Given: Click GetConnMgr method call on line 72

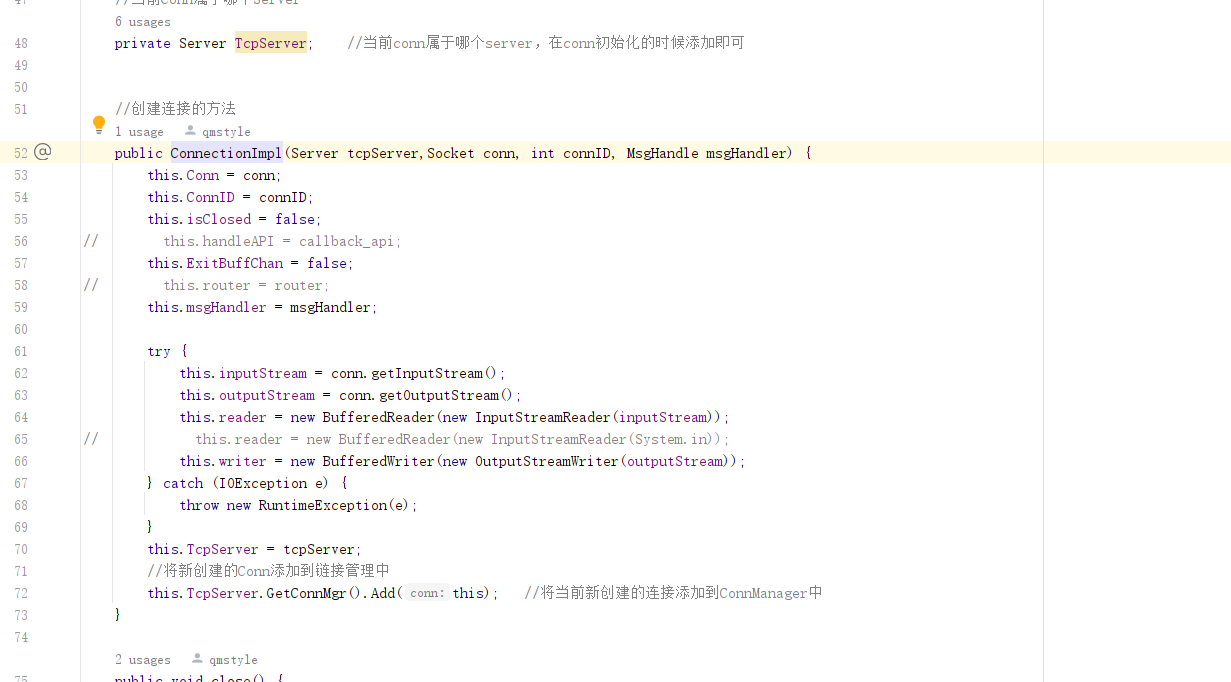Looking at the screenshot, I should pyautogui.click(x=306, y=593).
